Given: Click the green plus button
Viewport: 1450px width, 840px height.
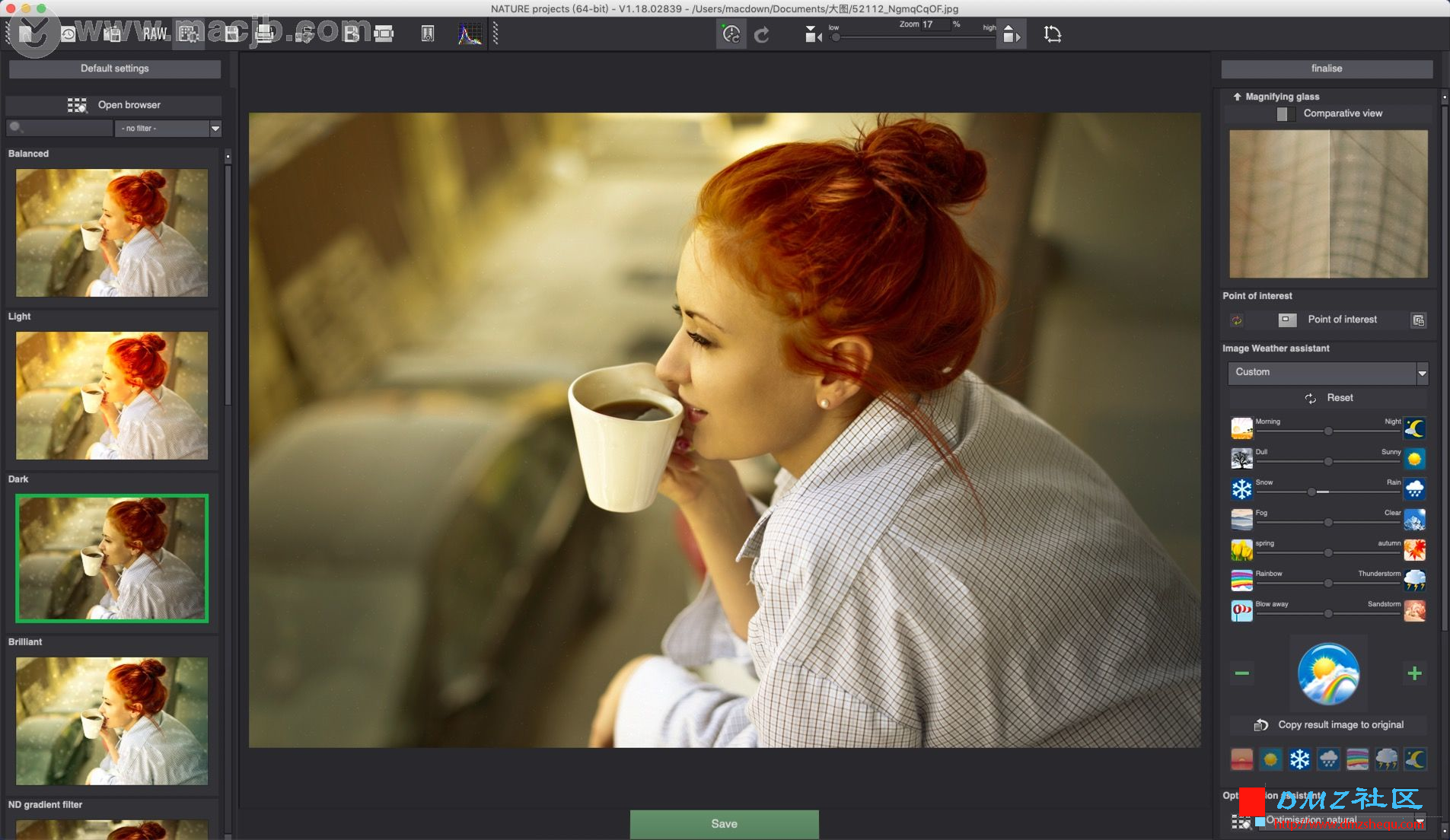Looking at the screenshot, I should (x=1414, y=673).
